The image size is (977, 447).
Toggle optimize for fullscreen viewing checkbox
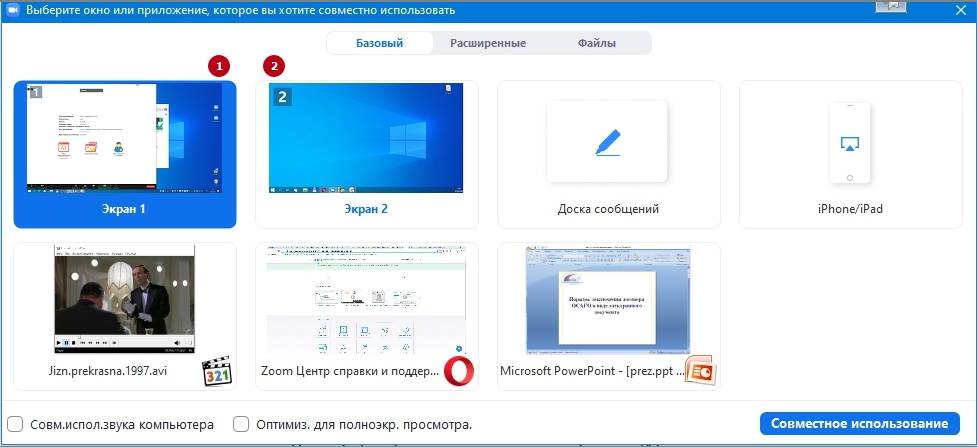tap(241, 424)
